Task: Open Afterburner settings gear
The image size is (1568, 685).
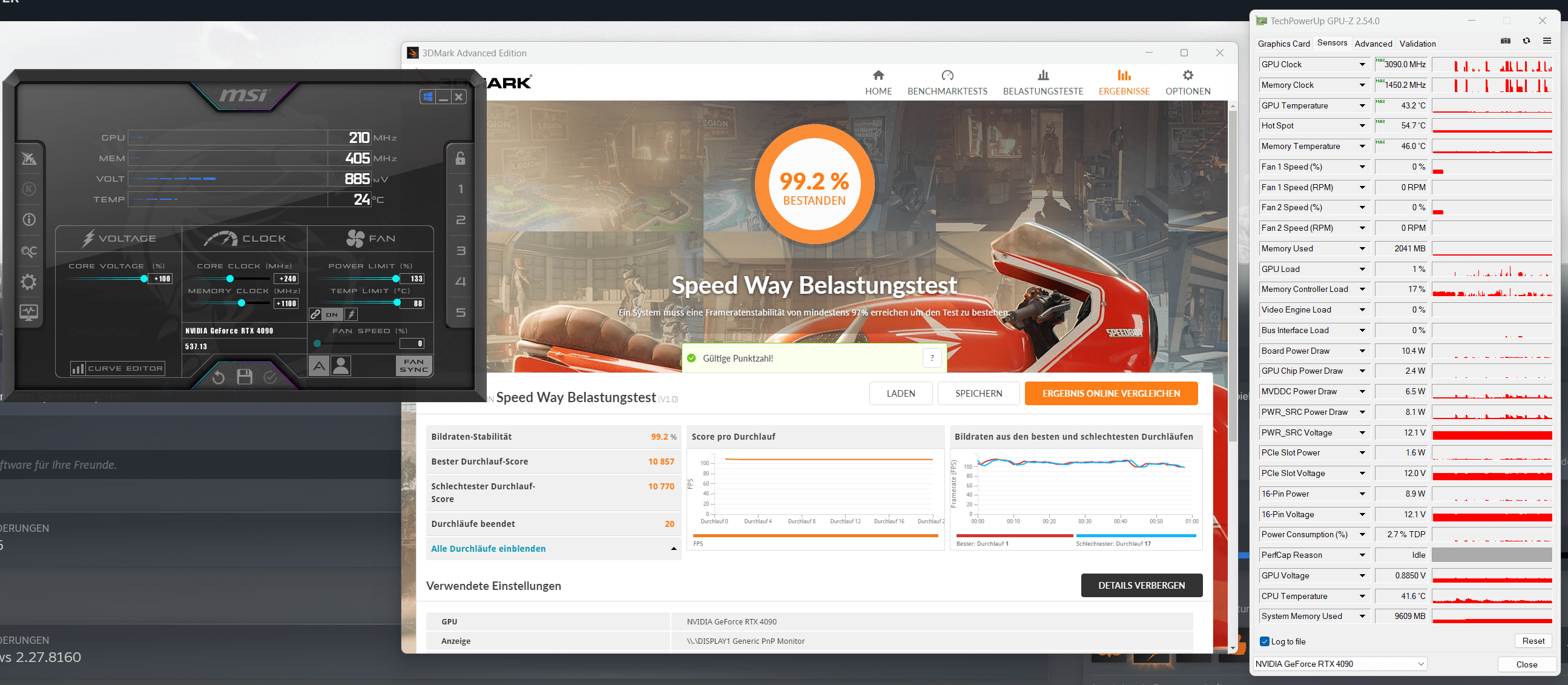Action: click(28, 282)
